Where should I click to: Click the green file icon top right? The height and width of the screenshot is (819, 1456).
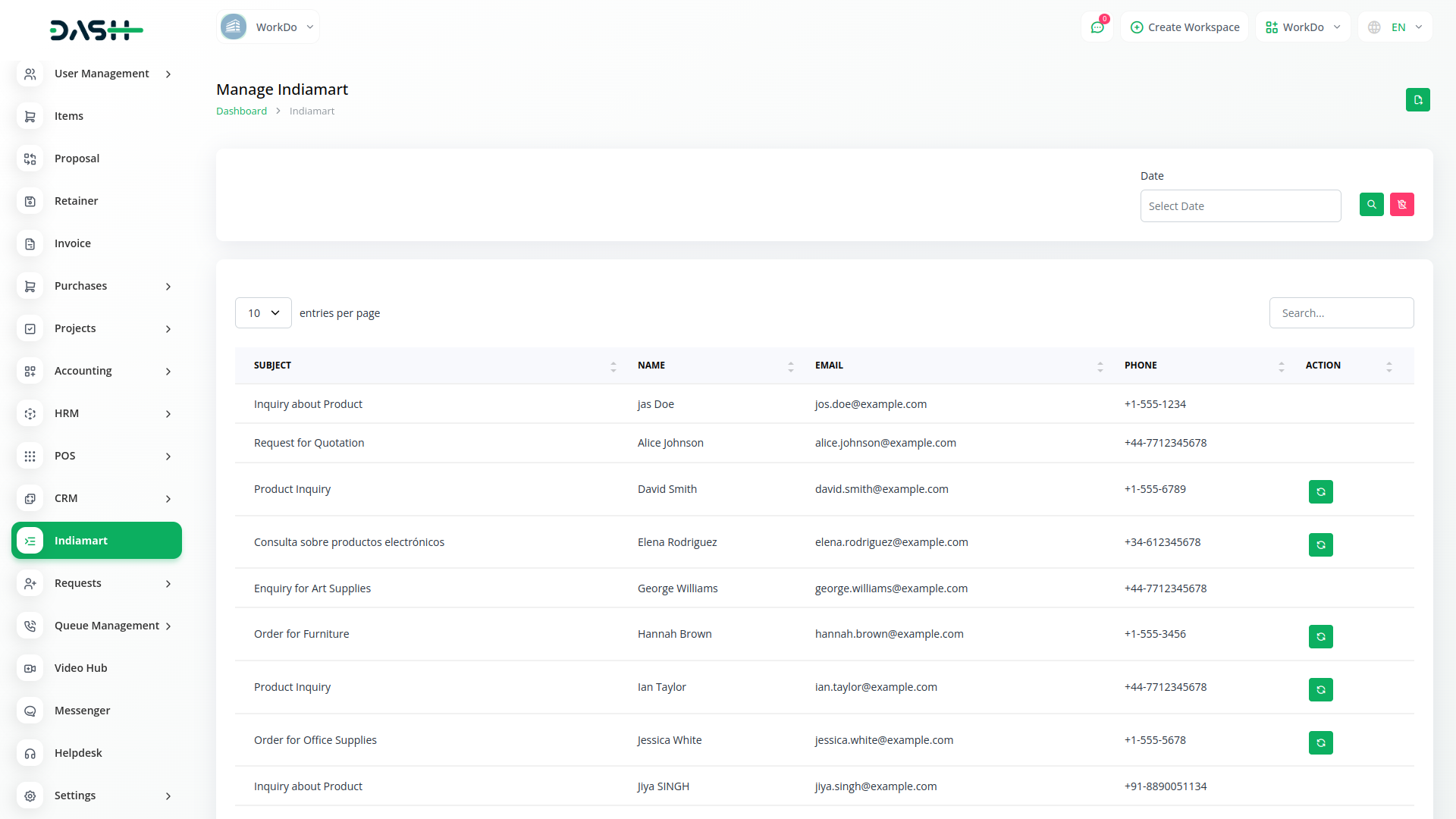click(1417, 100)
